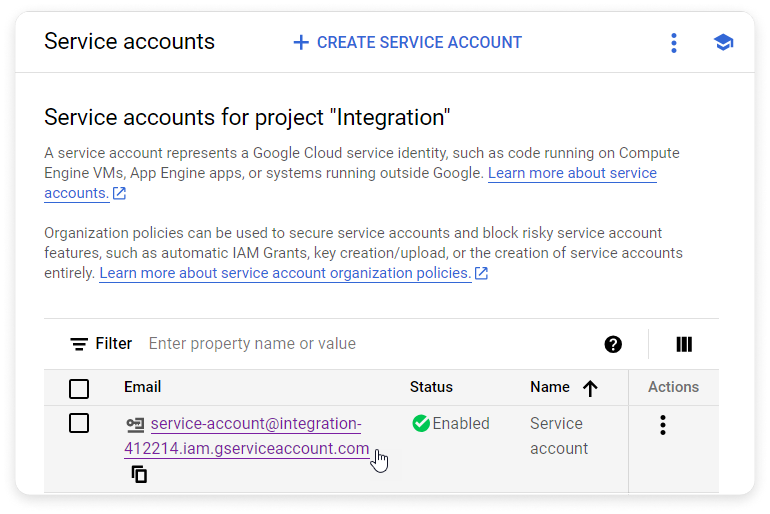Click the external-link icon after organization policies
The image size is (770, 514).
click(481, 273)
